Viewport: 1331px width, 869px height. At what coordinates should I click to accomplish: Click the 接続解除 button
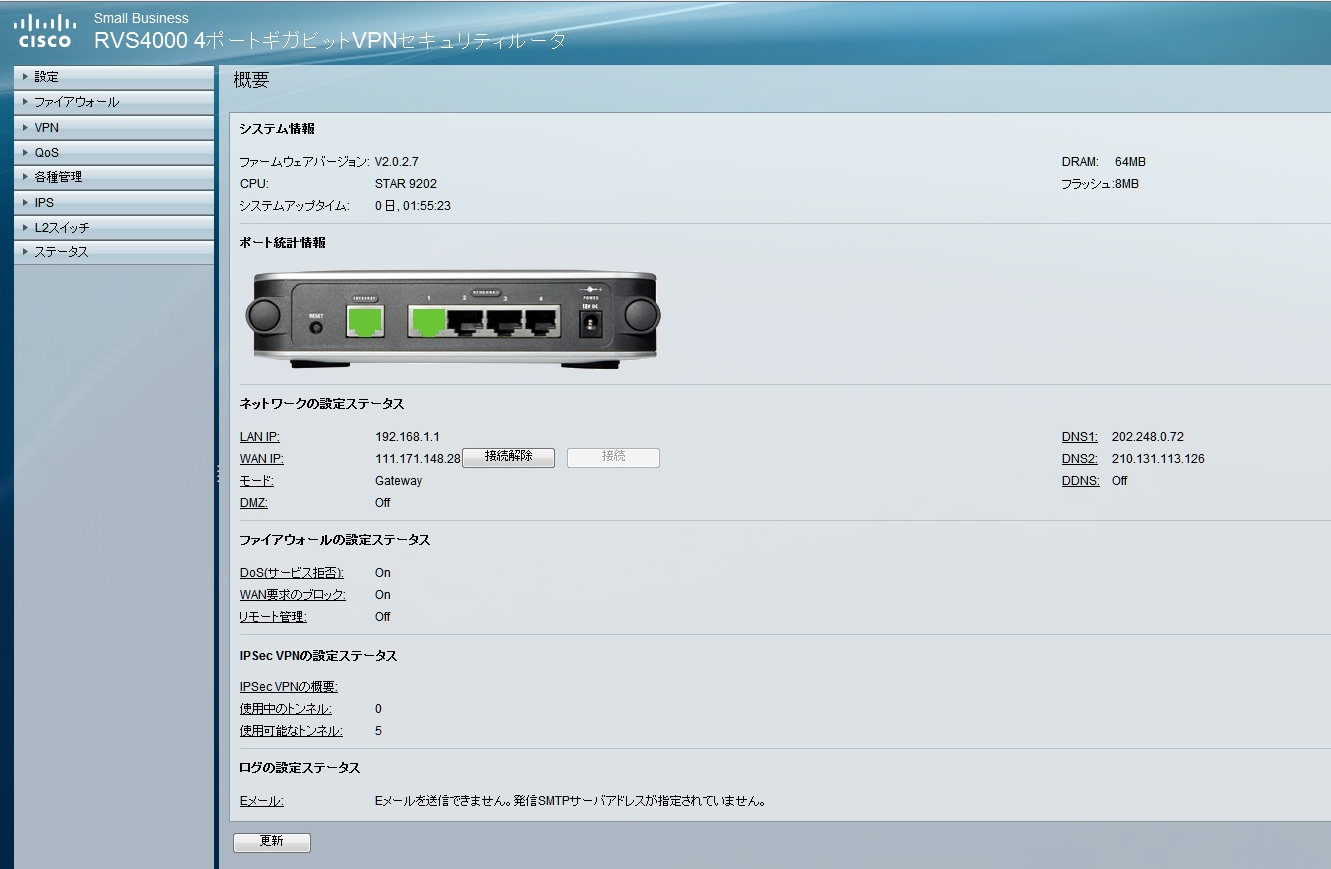(x=508, y=457)
